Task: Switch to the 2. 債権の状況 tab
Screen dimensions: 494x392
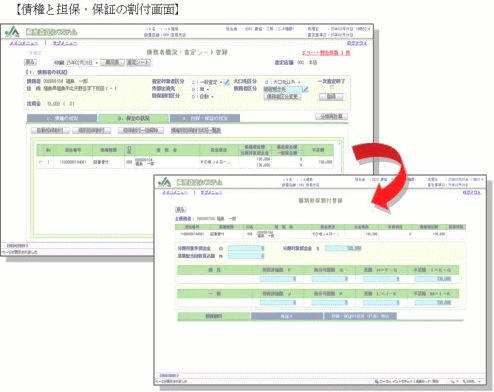Action: pyautogui.click(x=62, y=118)
